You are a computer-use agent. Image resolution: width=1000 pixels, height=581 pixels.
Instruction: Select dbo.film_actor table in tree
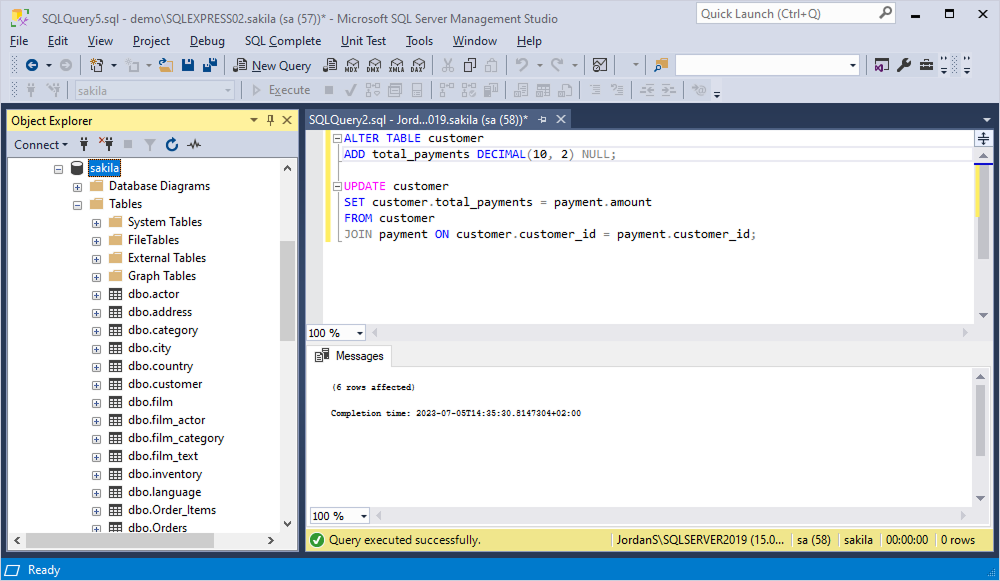[166, 420]
